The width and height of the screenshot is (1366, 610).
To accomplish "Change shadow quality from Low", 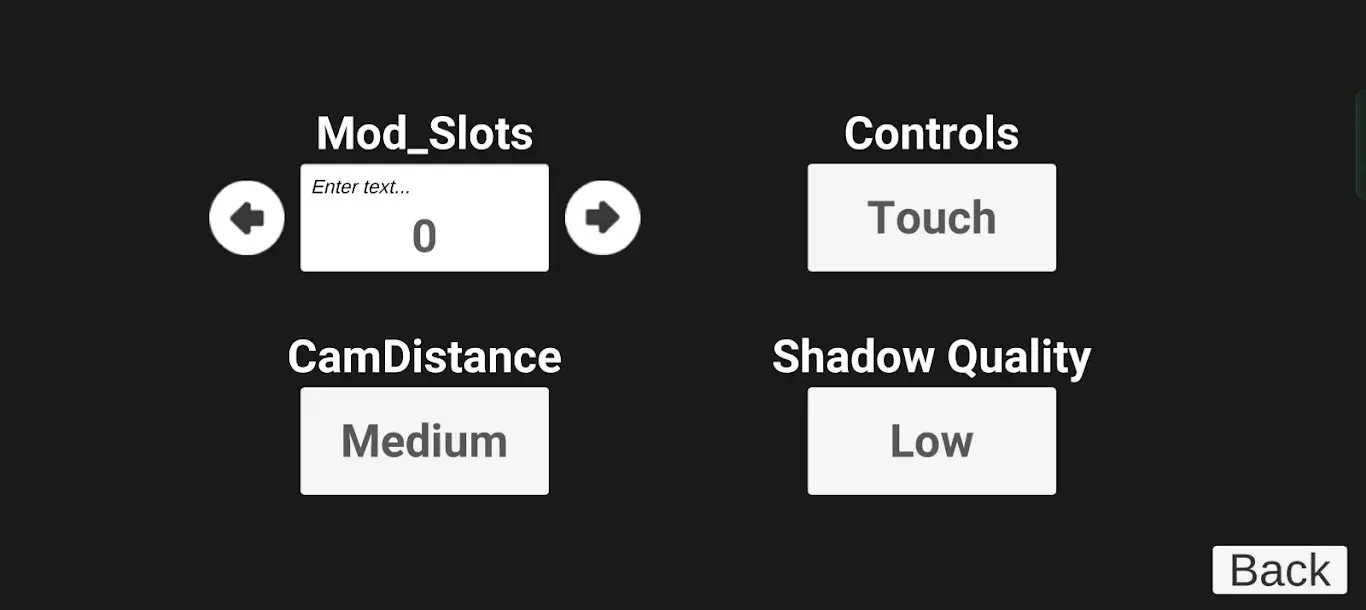I will (x=931, y=441).
